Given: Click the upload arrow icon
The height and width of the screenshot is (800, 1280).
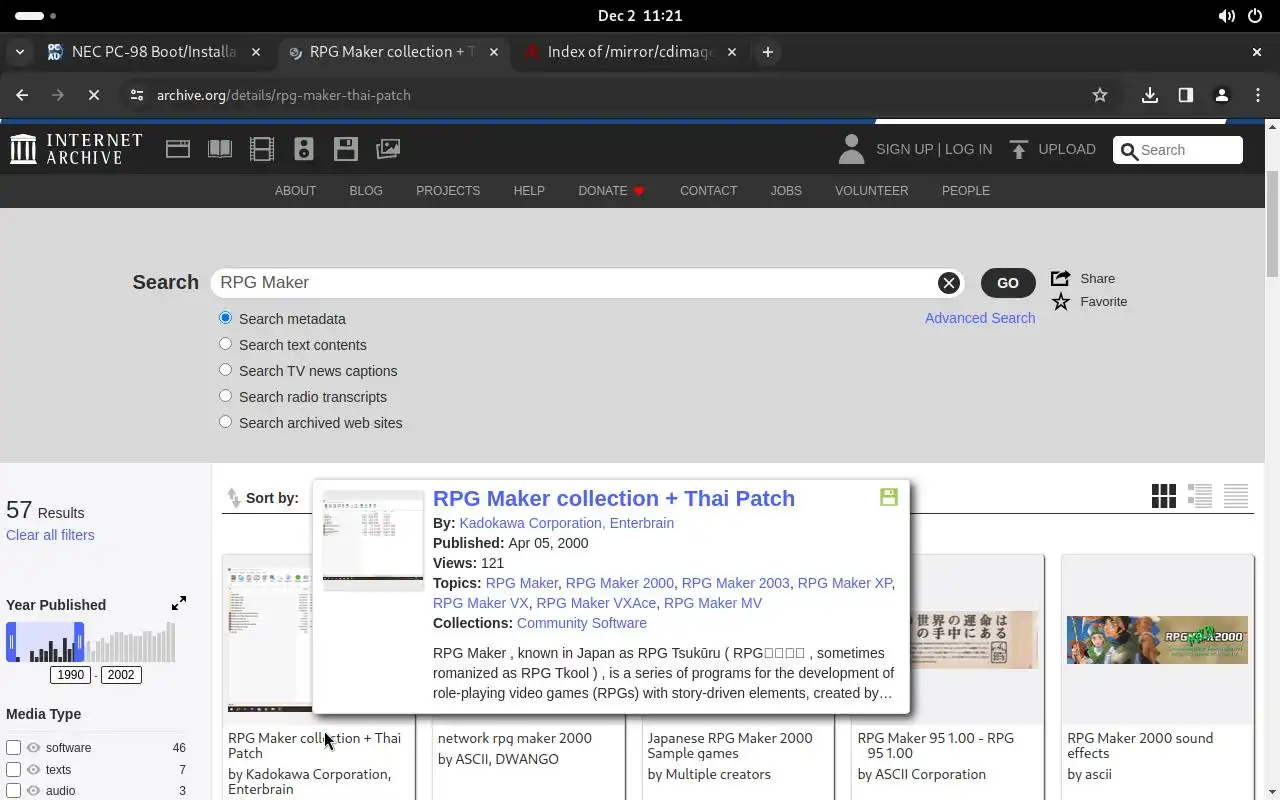Looking at the screenshot, I should (x=1019, y=149).
